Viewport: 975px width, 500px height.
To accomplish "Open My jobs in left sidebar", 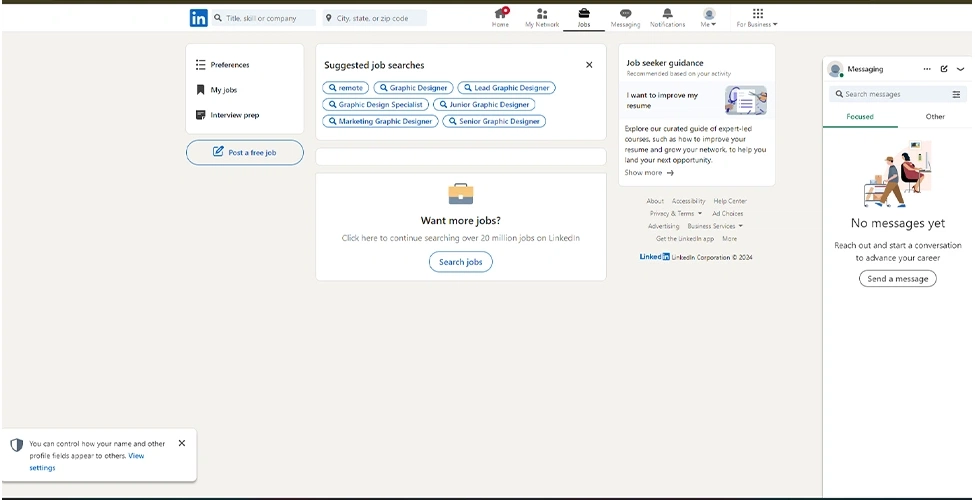I will point(216,90).
